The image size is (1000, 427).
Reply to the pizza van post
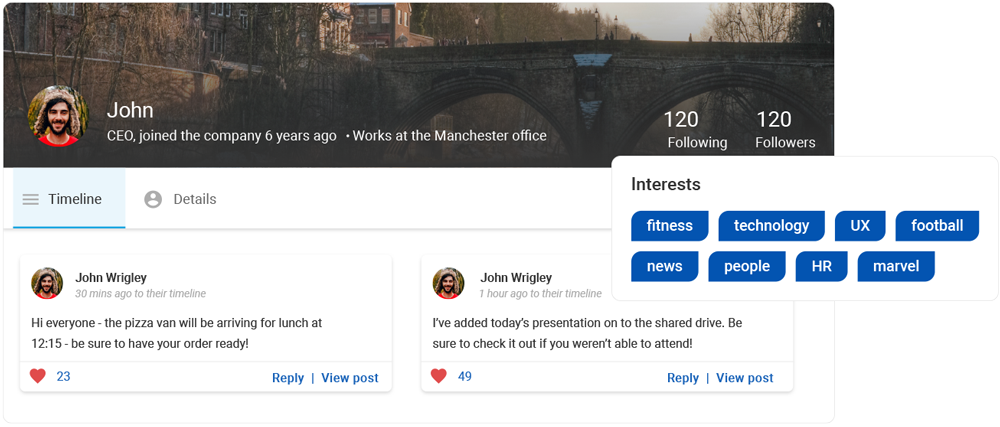[x=288, y=378]
